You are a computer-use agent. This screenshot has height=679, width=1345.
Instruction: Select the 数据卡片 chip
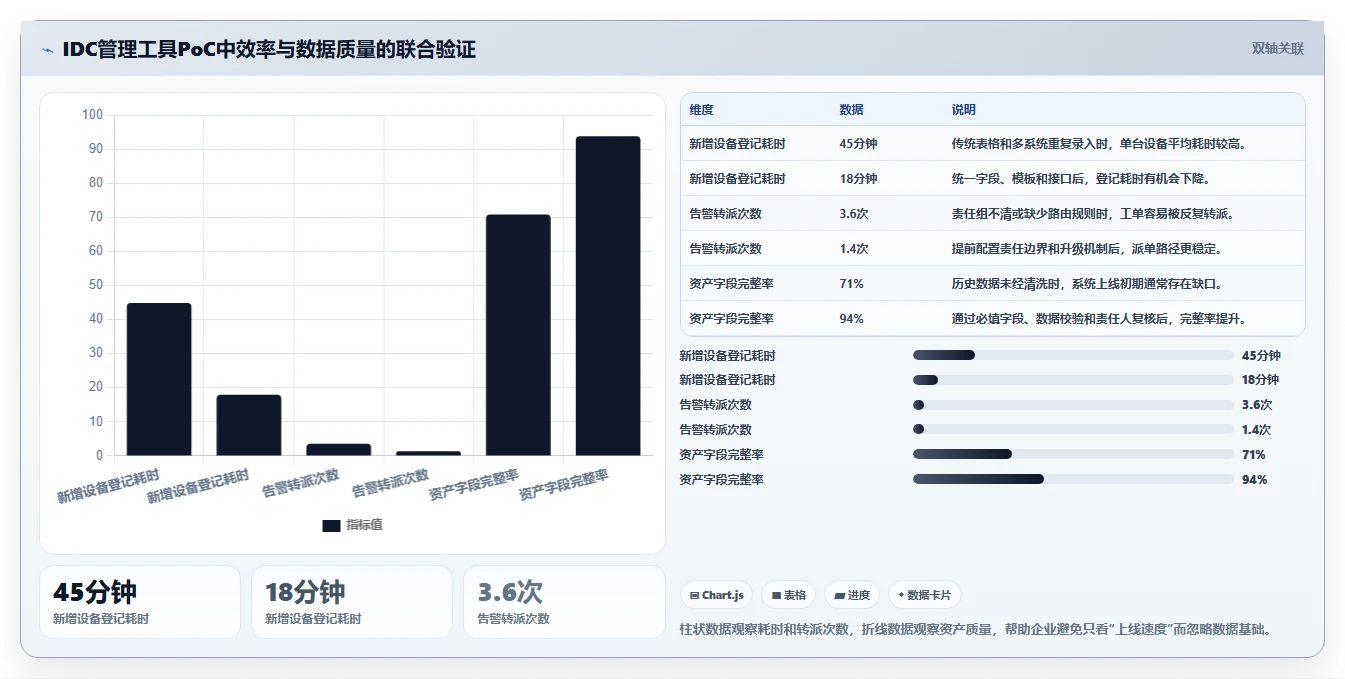925,595
